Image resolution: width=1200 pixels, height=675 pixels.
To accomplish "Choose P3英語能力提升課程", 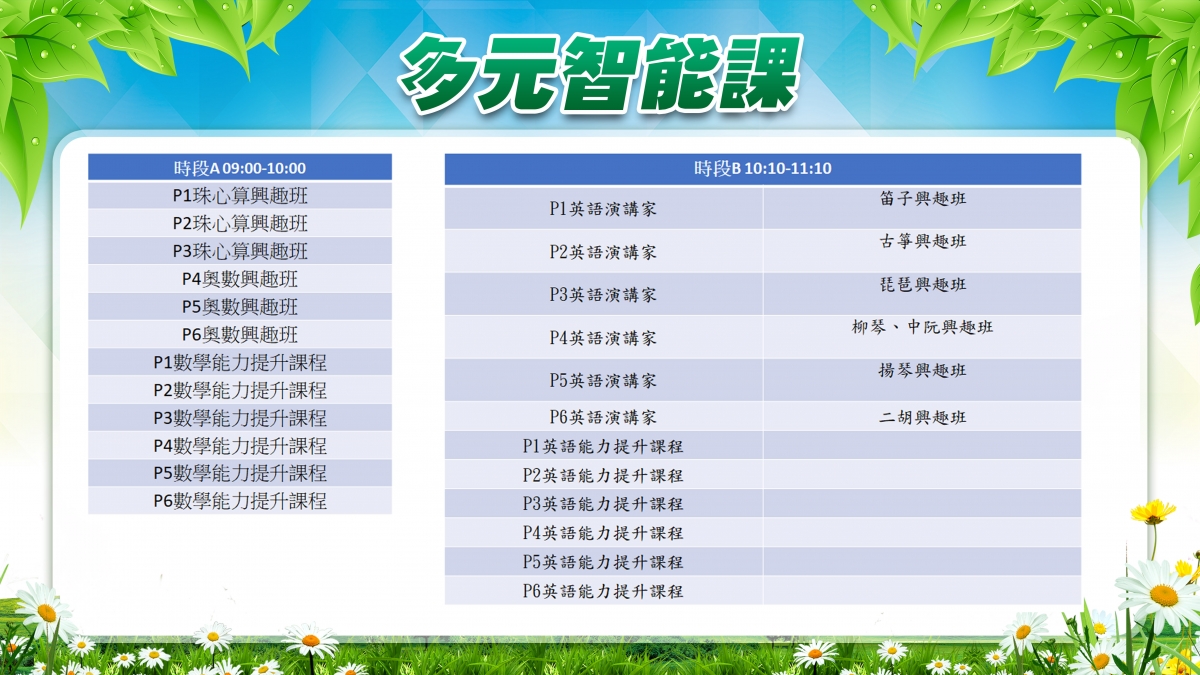I will pos(604,504).
